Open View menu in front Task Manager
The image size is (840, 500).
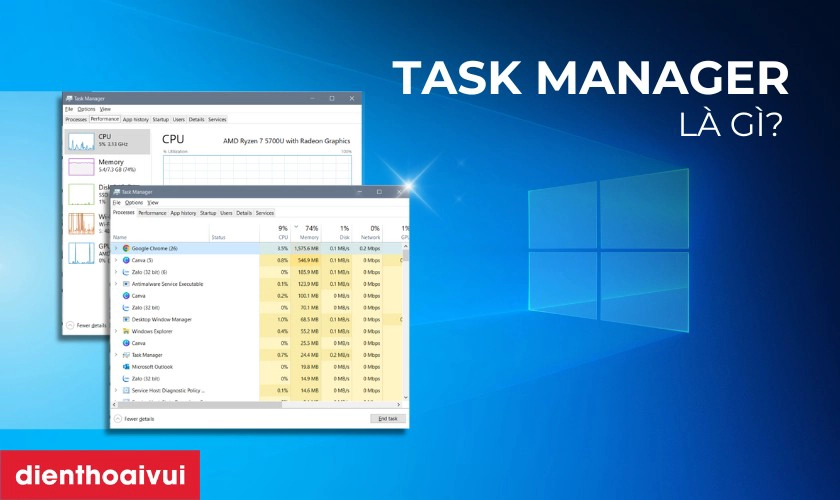[153, 203]
